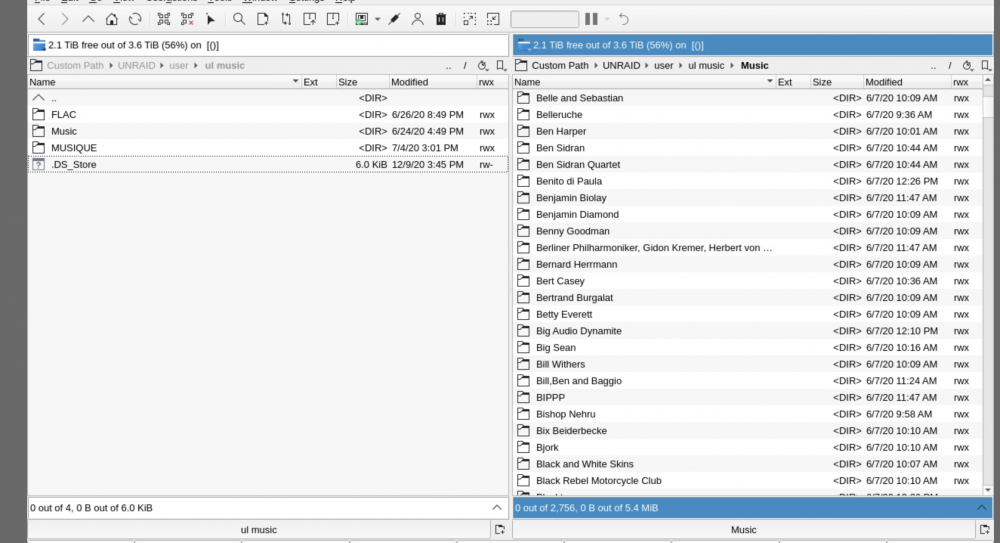Click the pause icon beside the job bar

point(591,19)
